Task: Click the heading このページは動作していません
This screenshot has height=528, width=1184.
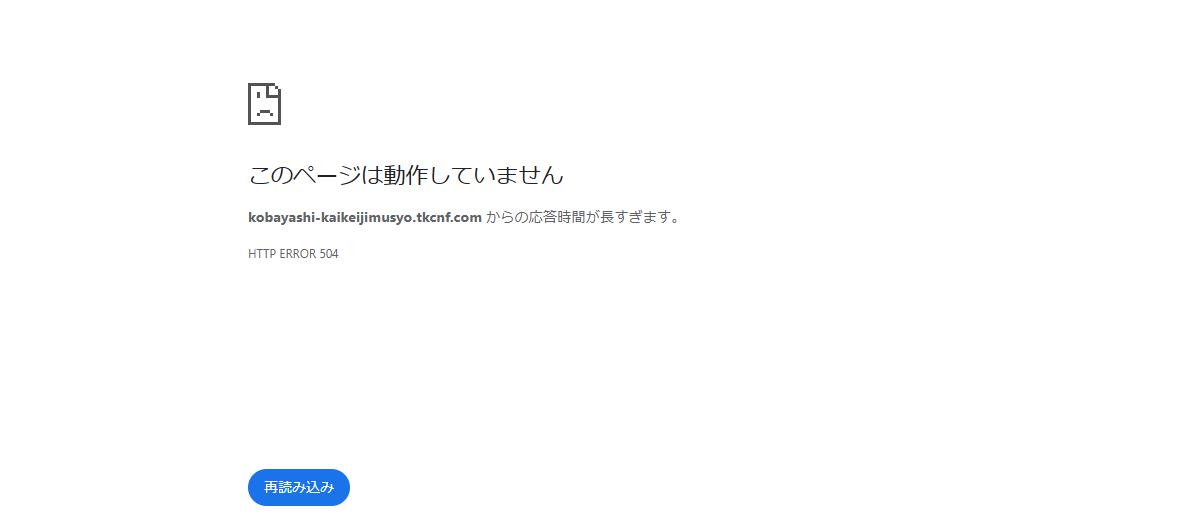Action: pos(406,175)
